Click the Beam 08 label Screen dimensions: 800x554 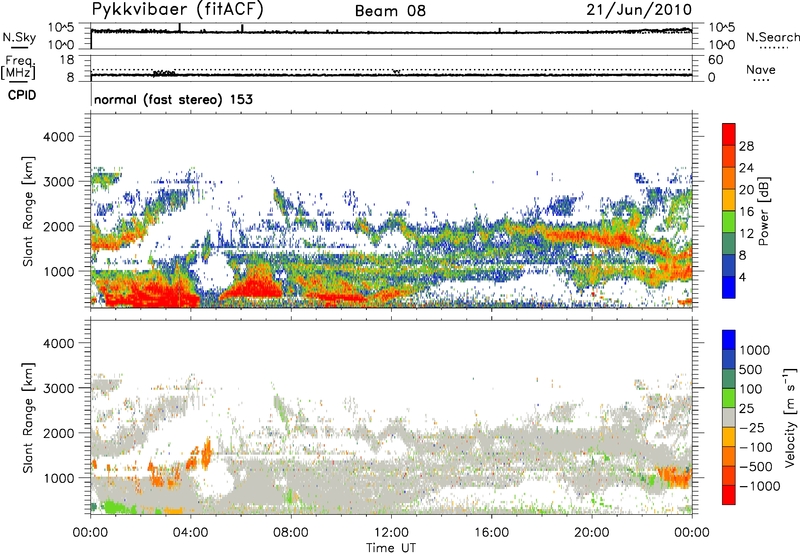point(390,11)
